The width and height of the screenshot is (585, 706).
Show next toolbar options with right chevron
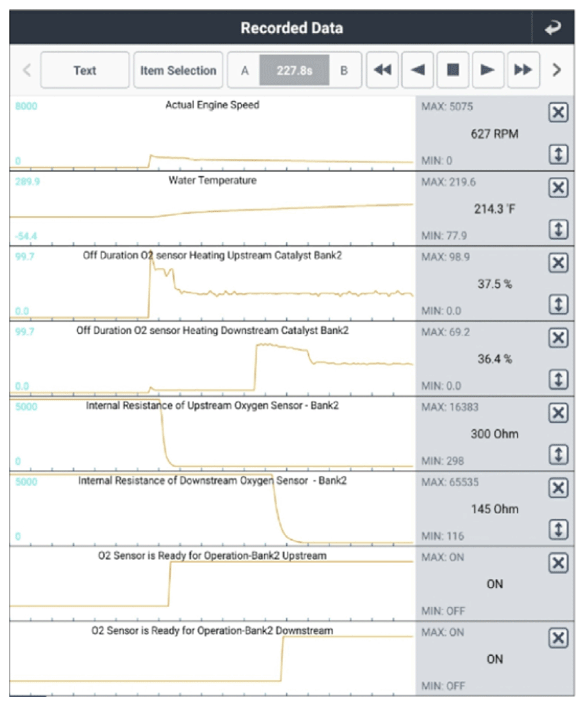(x=557, y=70)
